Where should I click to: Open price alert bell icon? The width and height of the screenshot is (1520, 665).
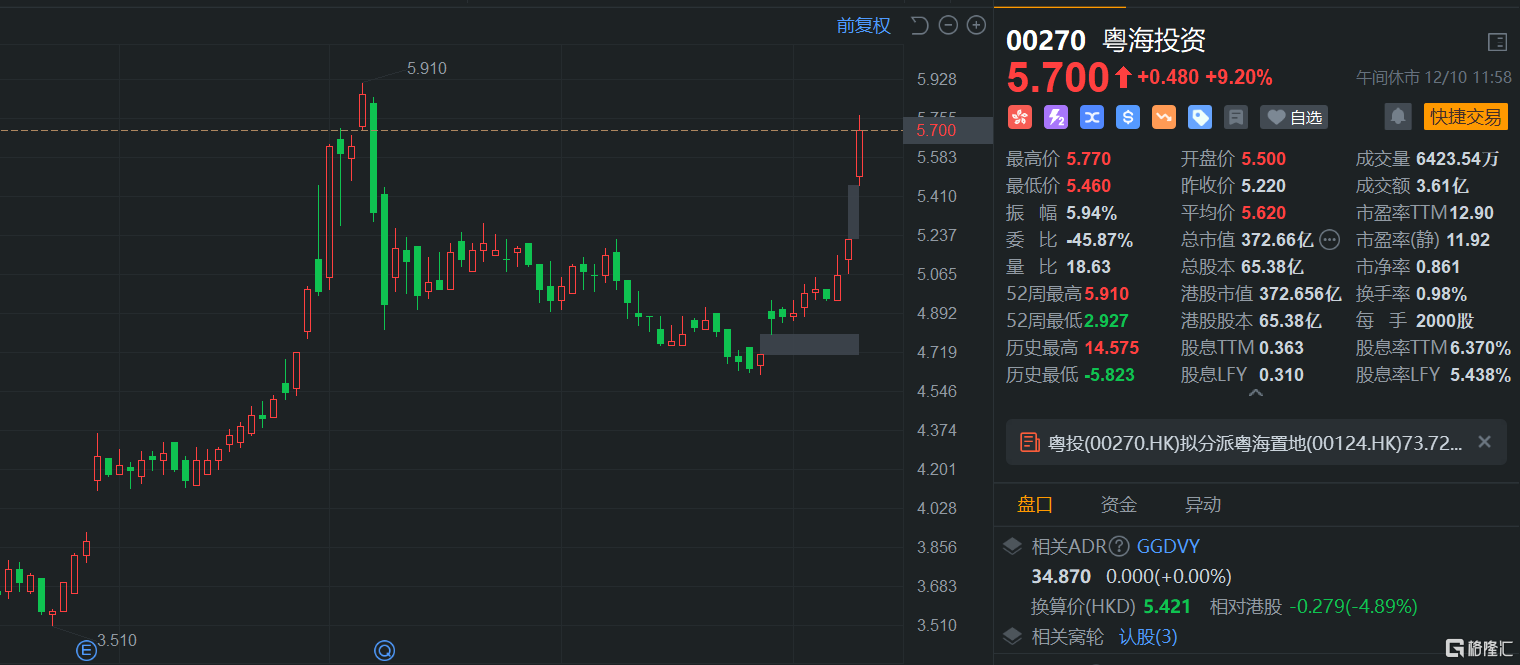(x=1397, y=117)
